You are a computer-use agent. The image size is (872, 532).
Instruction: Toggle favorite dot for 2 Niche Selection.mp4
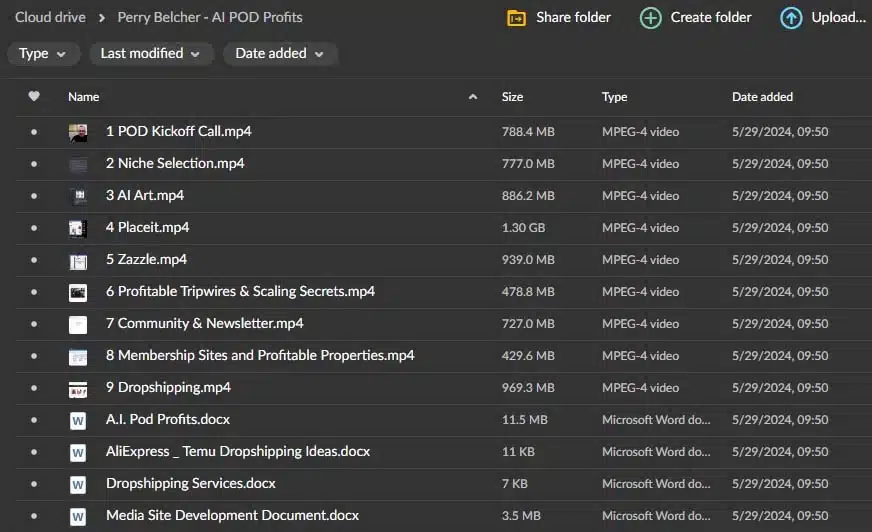pos(34,163)
